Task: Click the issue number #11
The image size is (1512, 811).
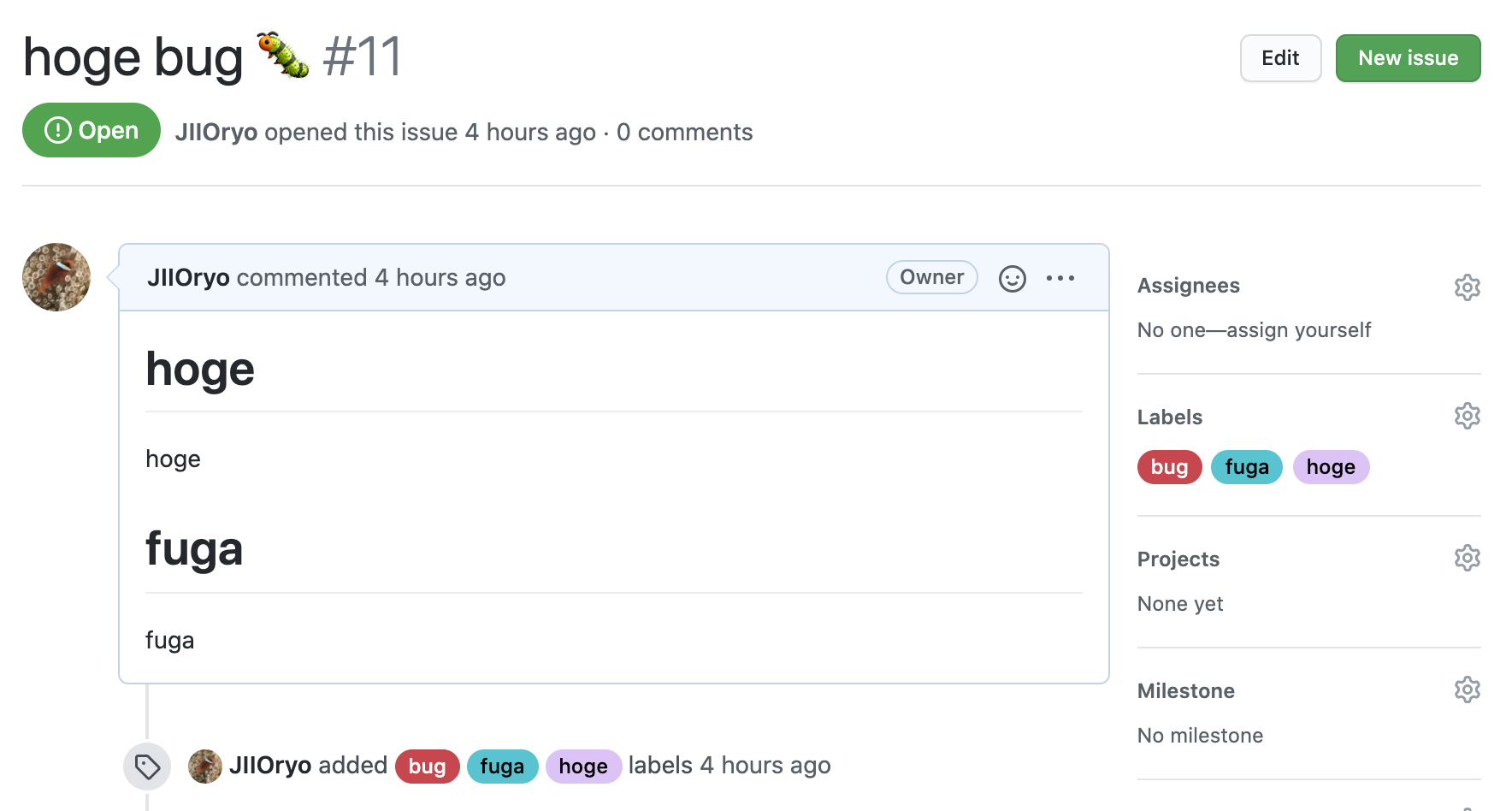Action: tap(363, 58)
